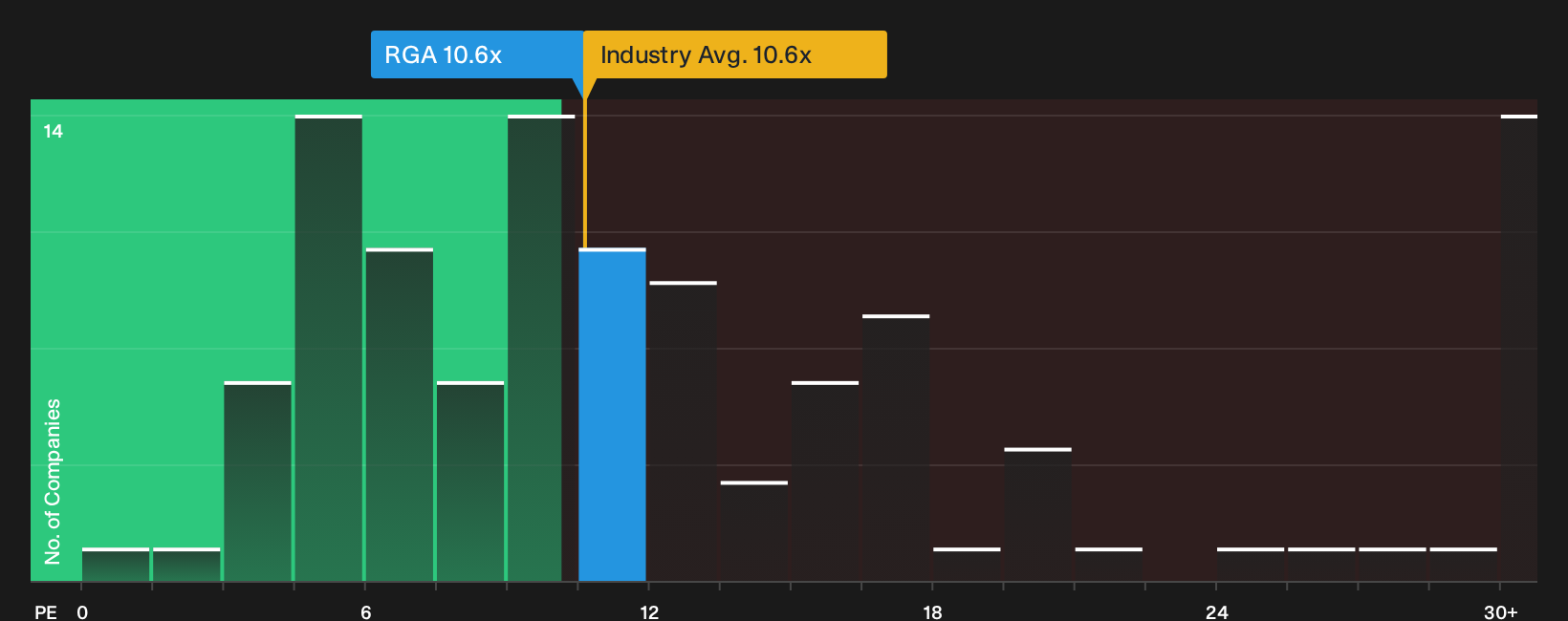Click the bar just right of PE 12
This screenshot has width=1568, height=621.
683,431
